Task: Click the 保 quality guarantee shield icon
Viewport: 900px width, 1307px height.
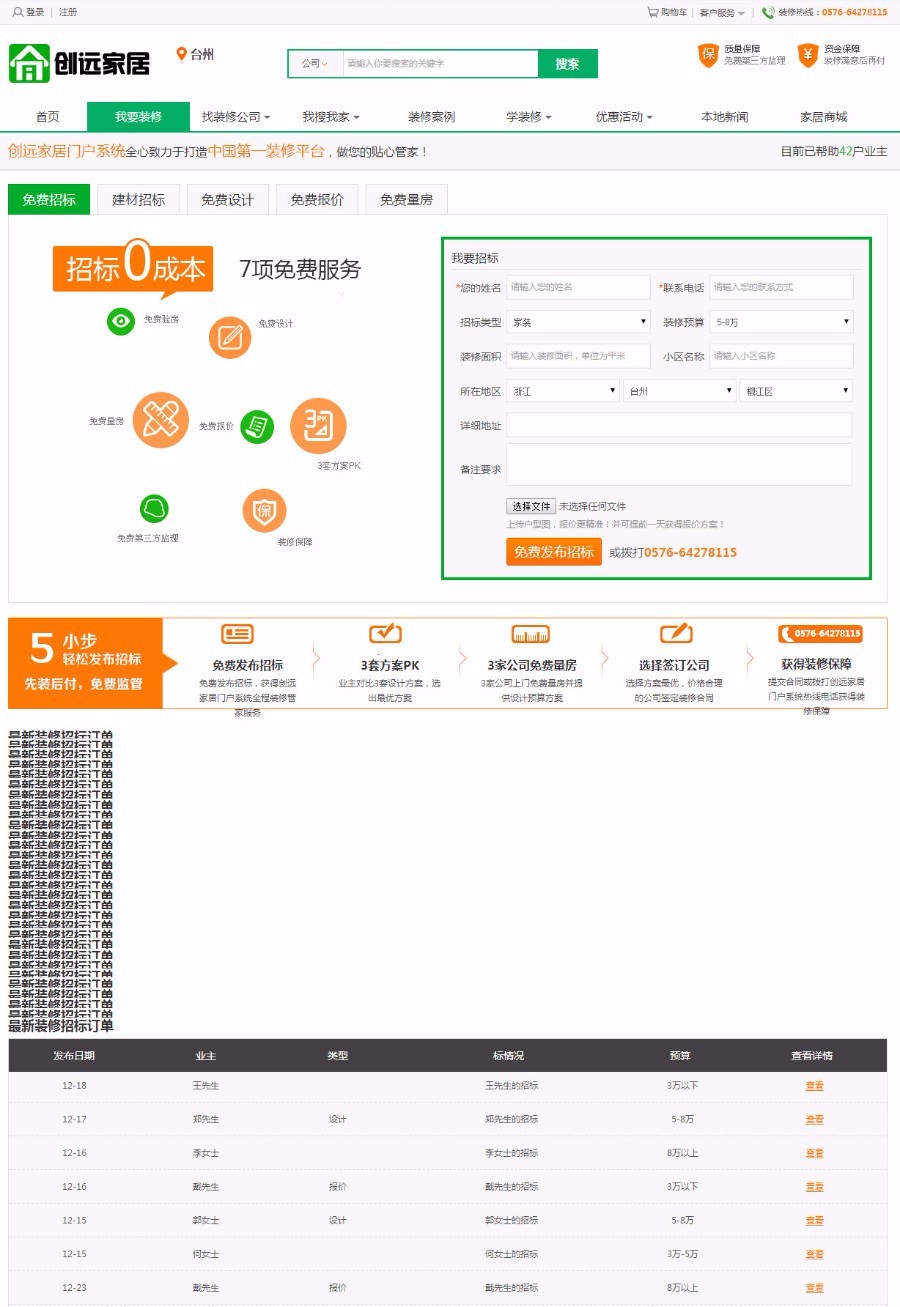Action: (x=709, y=57)
